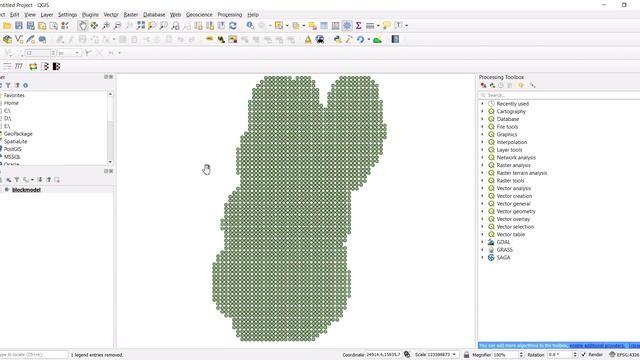
Task: Save project with the floppy disk icon
Action: 19,26
